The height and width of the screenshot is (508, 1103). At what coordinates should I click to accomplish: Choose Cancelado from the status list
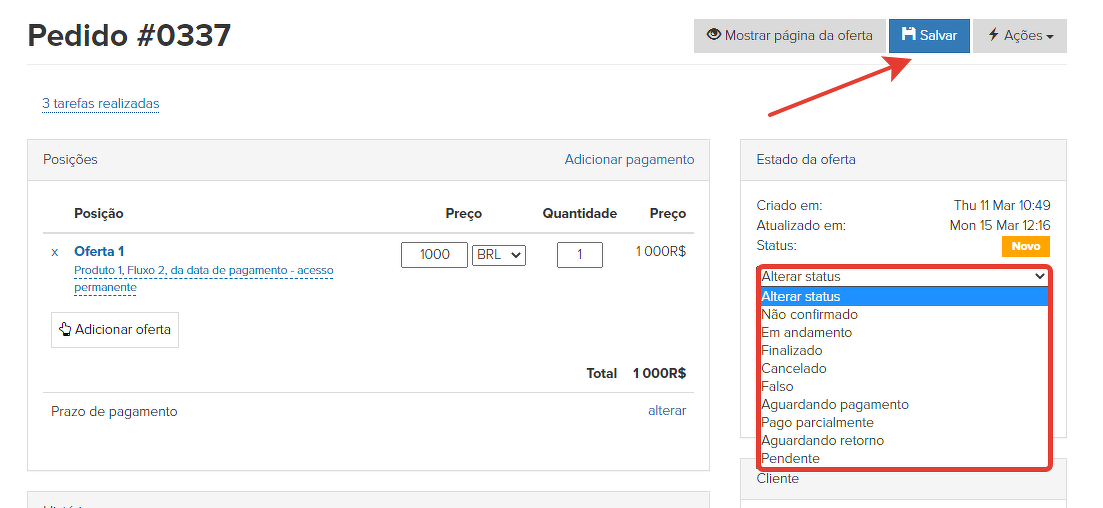pyautogui.click(x=793, y=368)
